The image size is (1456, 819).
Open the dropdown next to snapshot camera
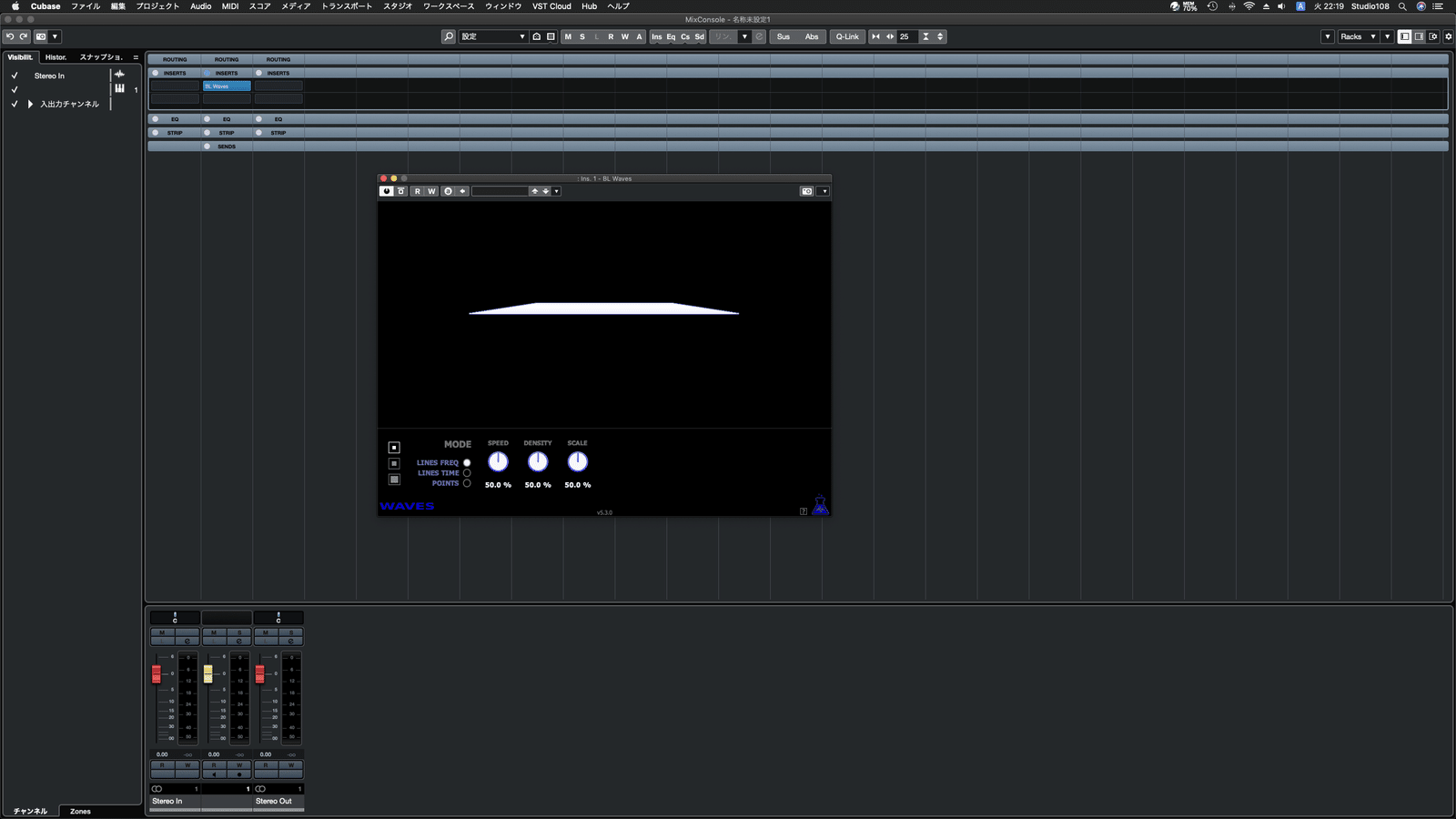click(x=55, y=36)
